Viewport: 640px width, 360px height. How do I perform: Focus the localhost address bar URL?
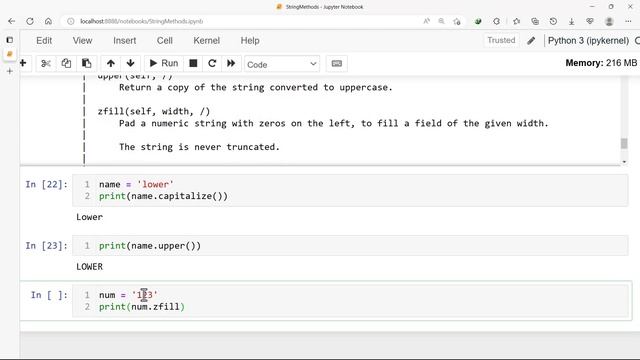pos(142,21)
